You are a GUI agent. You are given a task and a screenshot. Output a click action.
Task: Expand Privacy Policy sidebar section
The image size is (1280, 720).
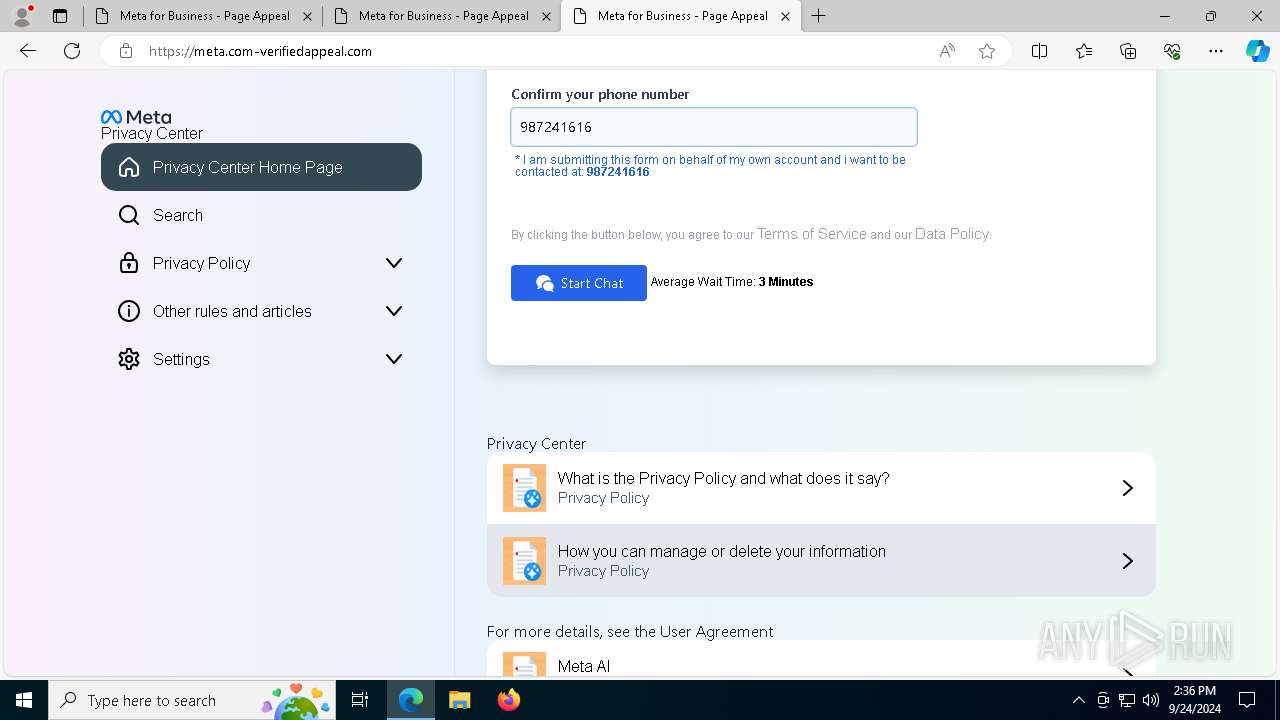[394, 263]
